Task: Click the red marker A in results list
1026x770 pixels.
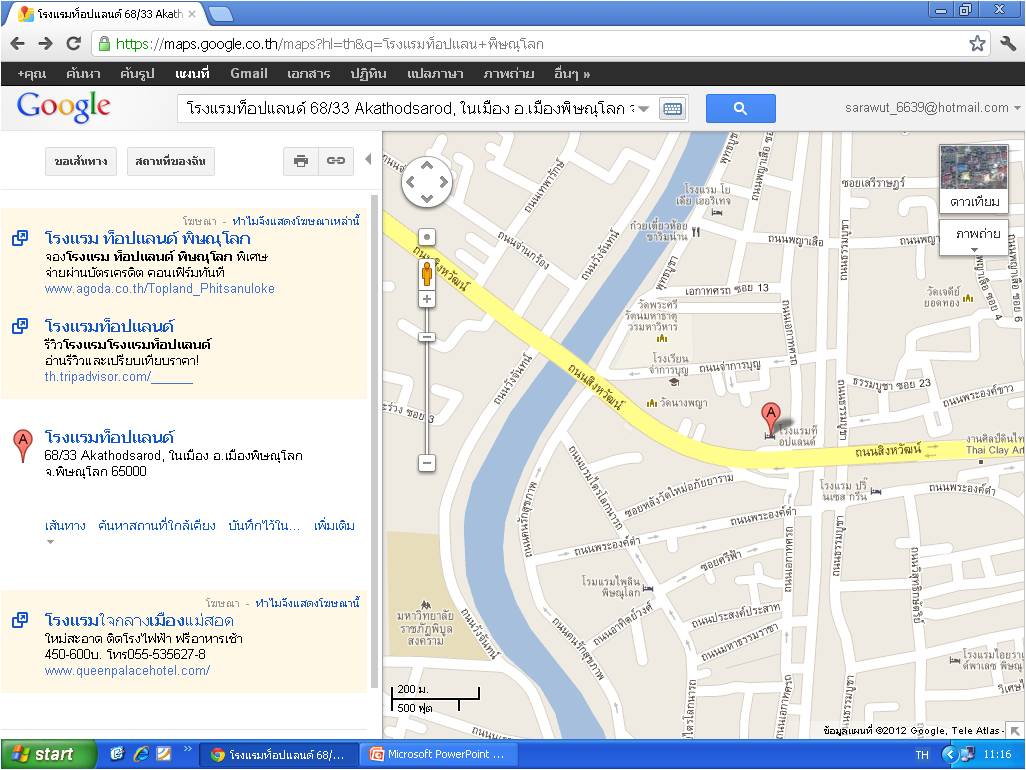Action: pyautogui.click(x=23, y=446)
